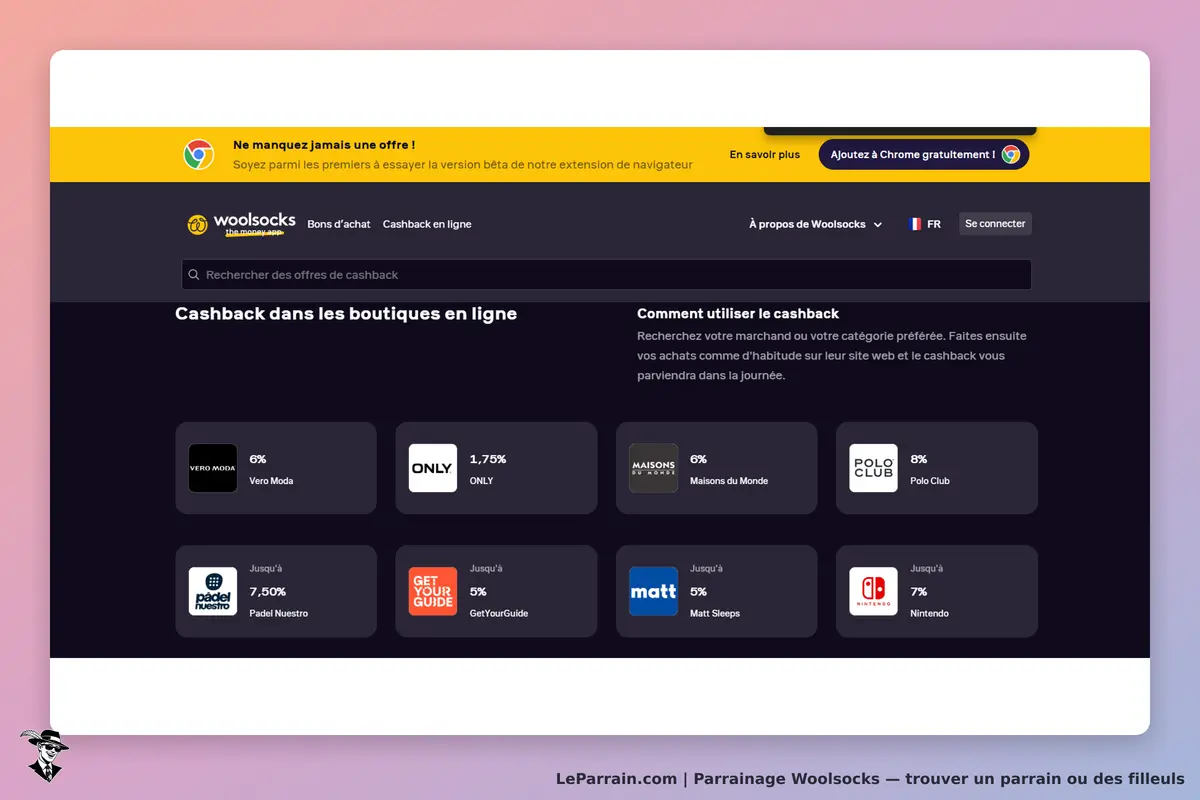
Task: Open the Matt Sleeps logo
Action: 653,591
